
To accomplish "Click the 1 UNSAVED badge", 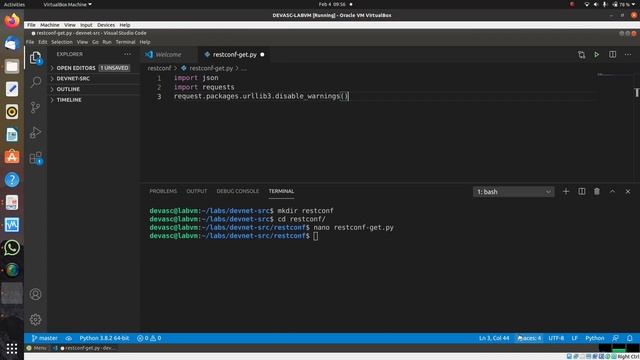I will 114,68.
